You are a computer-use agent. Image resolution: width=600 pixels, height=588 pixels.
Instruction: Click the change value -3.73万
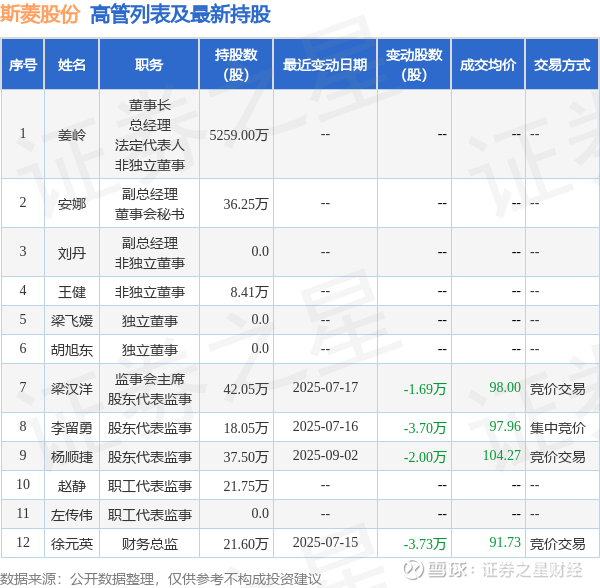425,544
